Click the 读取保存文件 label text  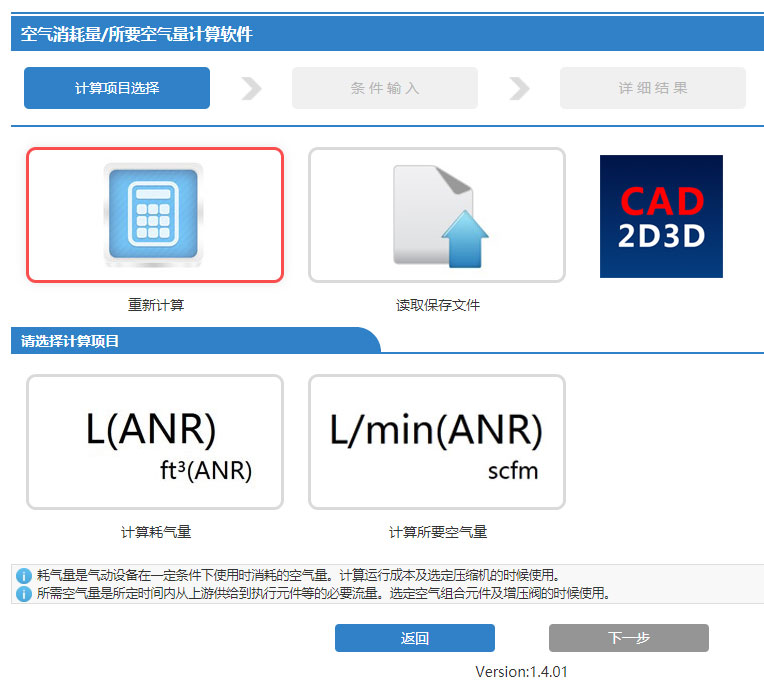coord(438,305)
